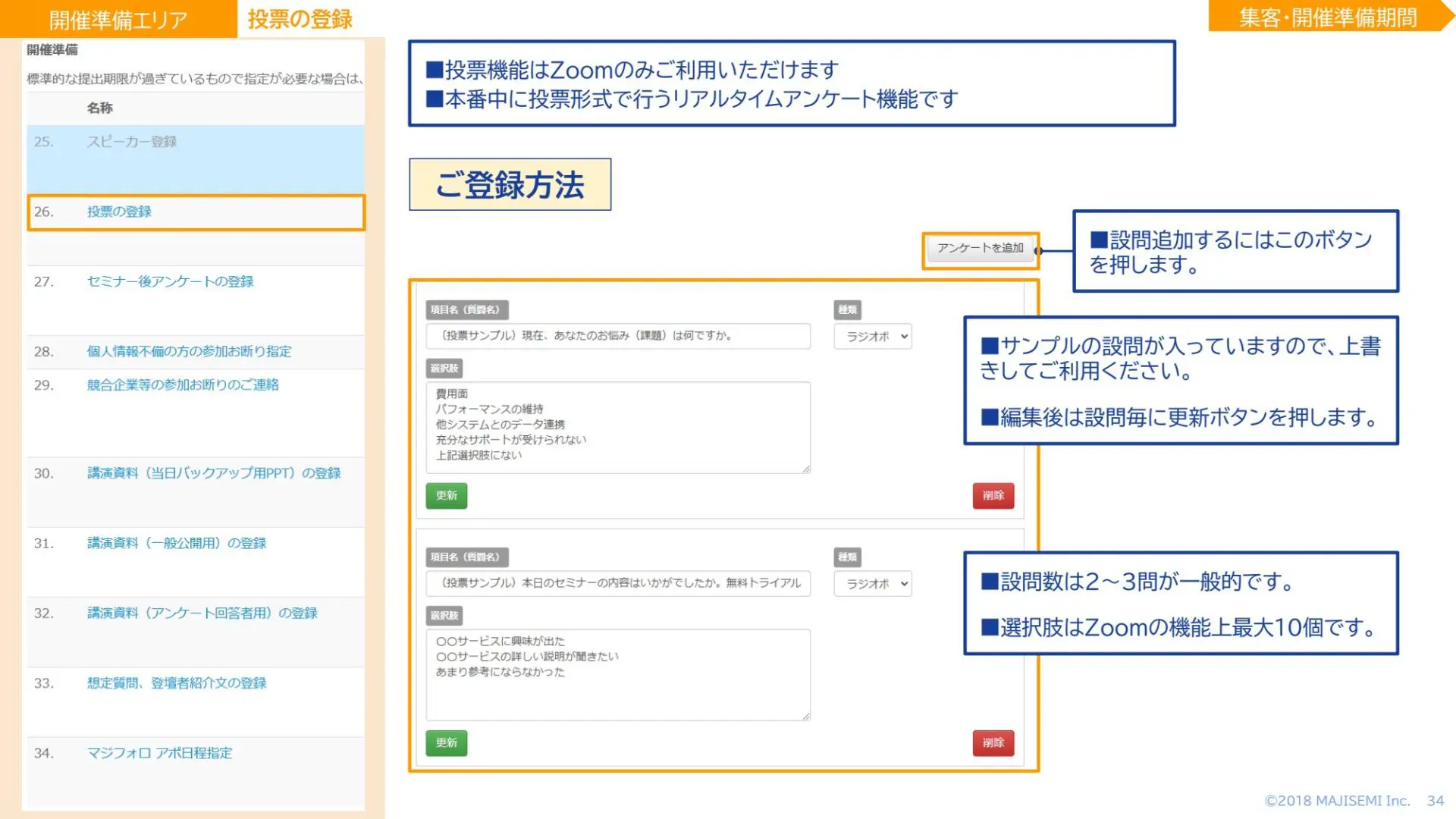1456x819 pixels.
Task: Click the first question name input field
Action: pyautogui.click(x=618, y=336)
